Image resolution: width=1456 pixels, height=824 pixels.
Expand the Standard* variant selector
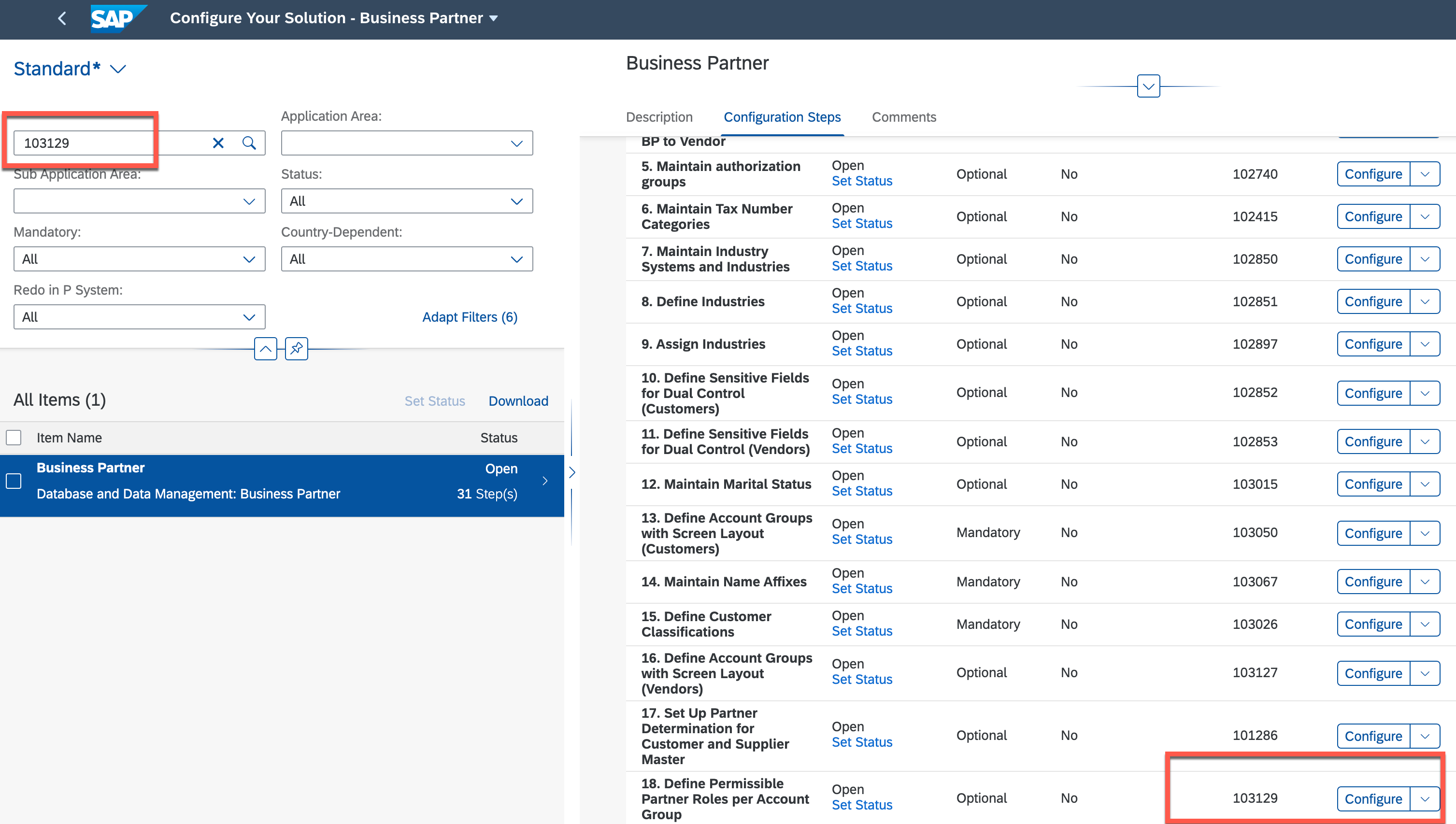coord(118,69)
